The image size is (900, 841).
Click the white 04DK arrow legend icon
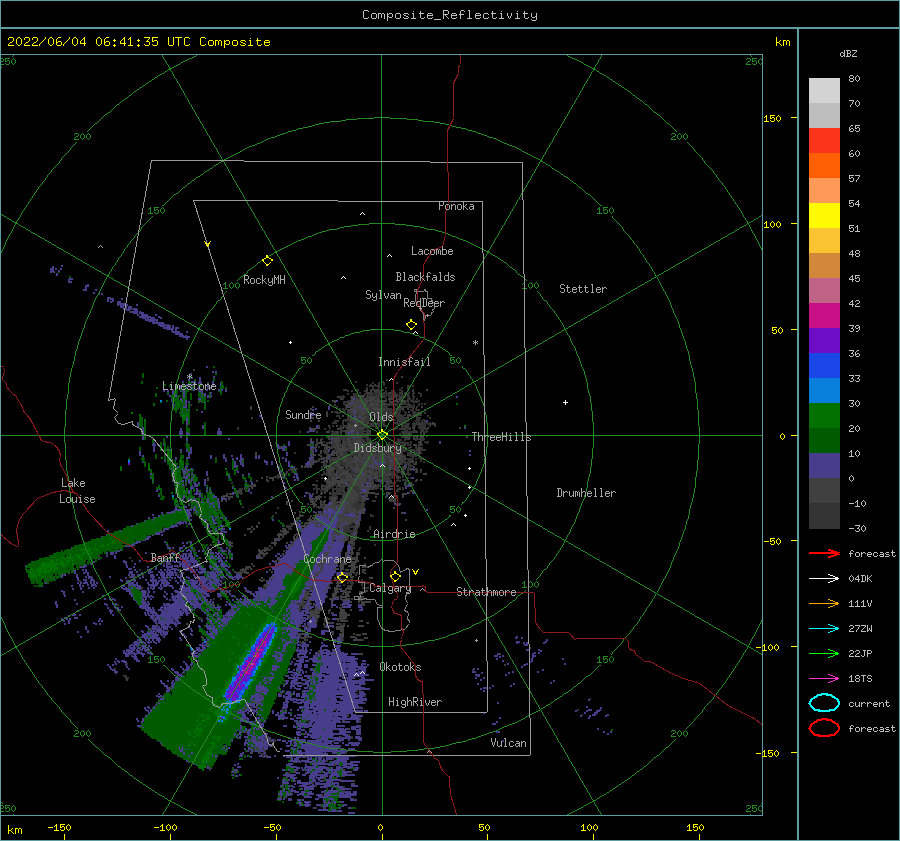pos(824,578)
